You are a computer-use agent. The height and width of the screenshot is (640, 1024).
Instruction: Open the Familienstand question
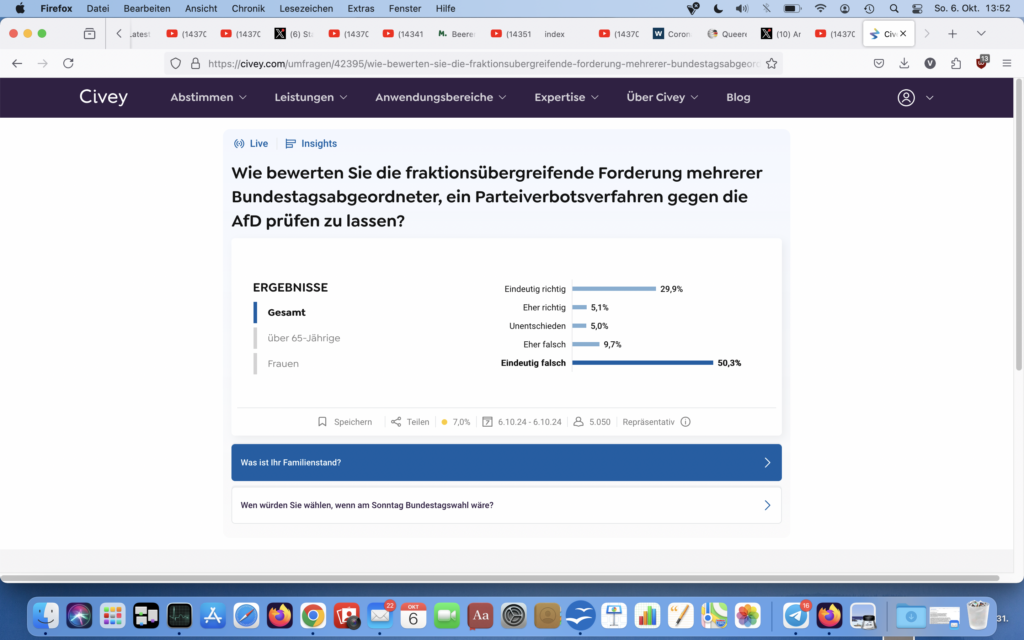click(506, 463)
